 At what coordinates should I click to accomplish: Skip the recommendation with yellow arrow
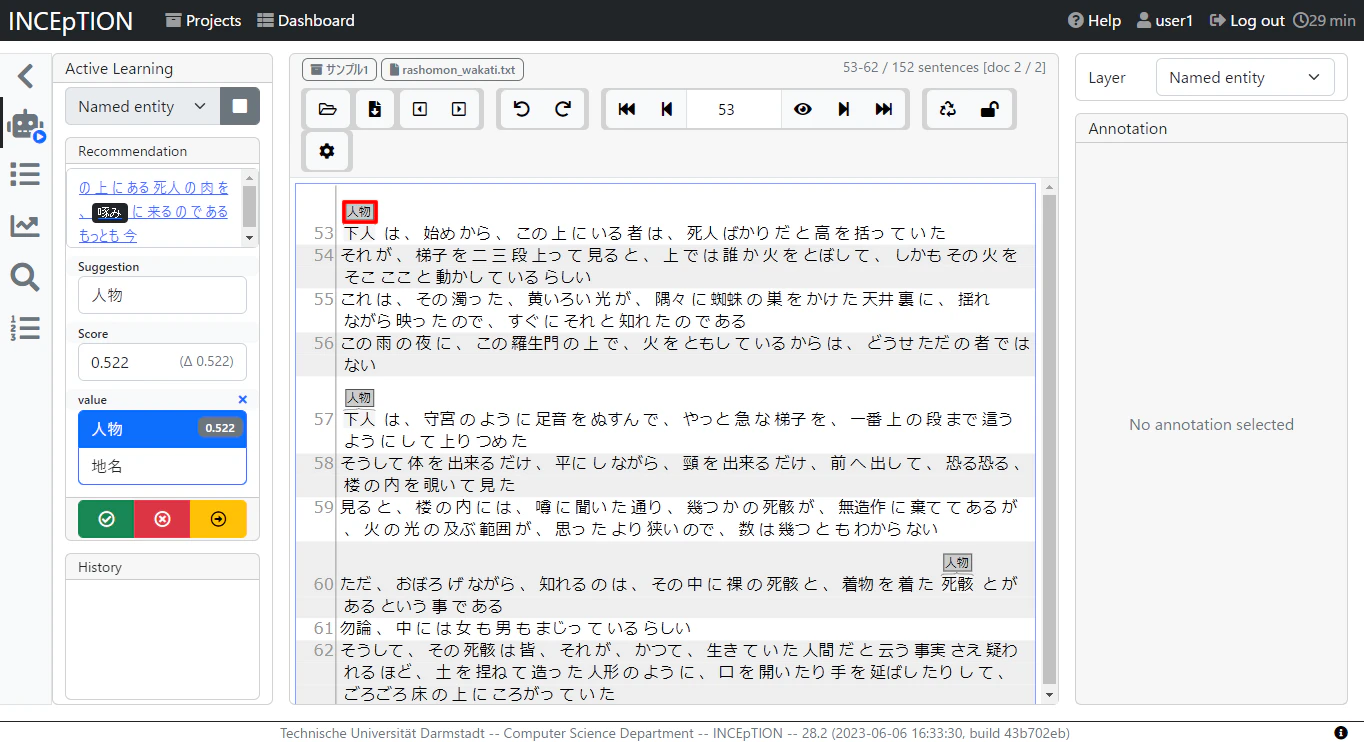[218, 519]
